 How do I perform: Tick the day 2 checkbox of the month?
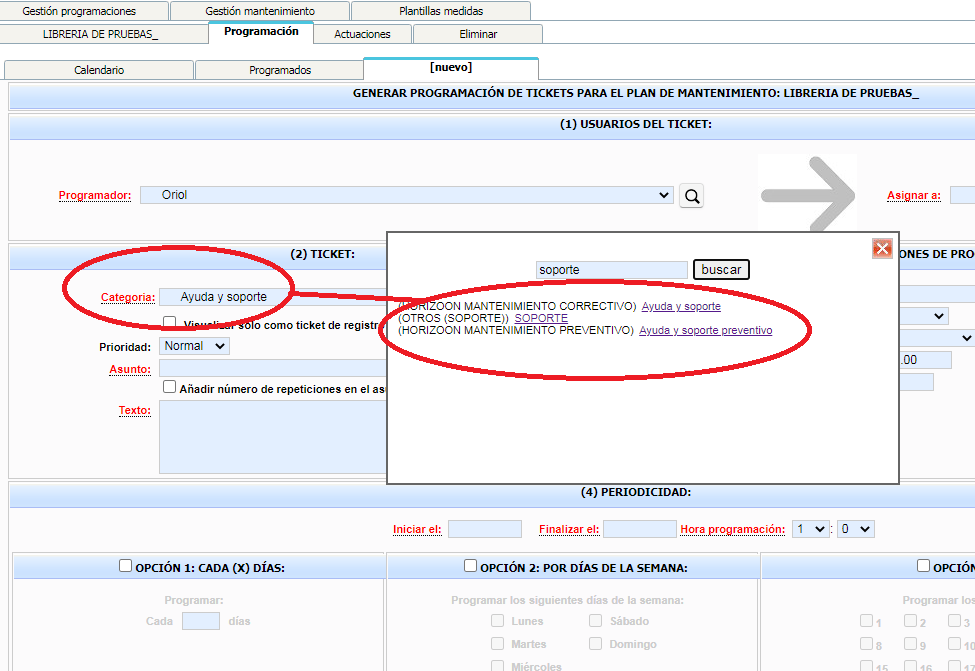[x=910, y=620]
